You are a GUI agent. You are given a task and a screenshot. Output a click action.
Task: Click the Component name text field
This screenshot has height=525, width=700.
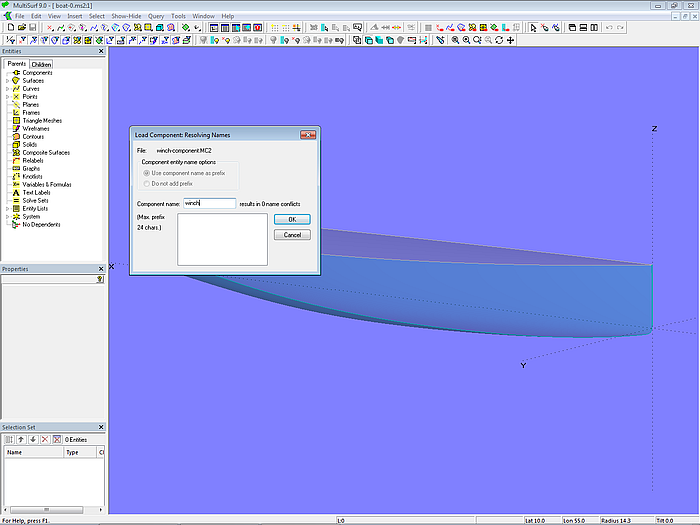click(x=209, y=203)
